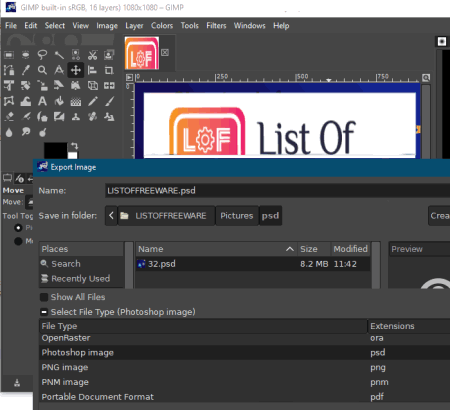Select the Smudge tool

point(25,132)
